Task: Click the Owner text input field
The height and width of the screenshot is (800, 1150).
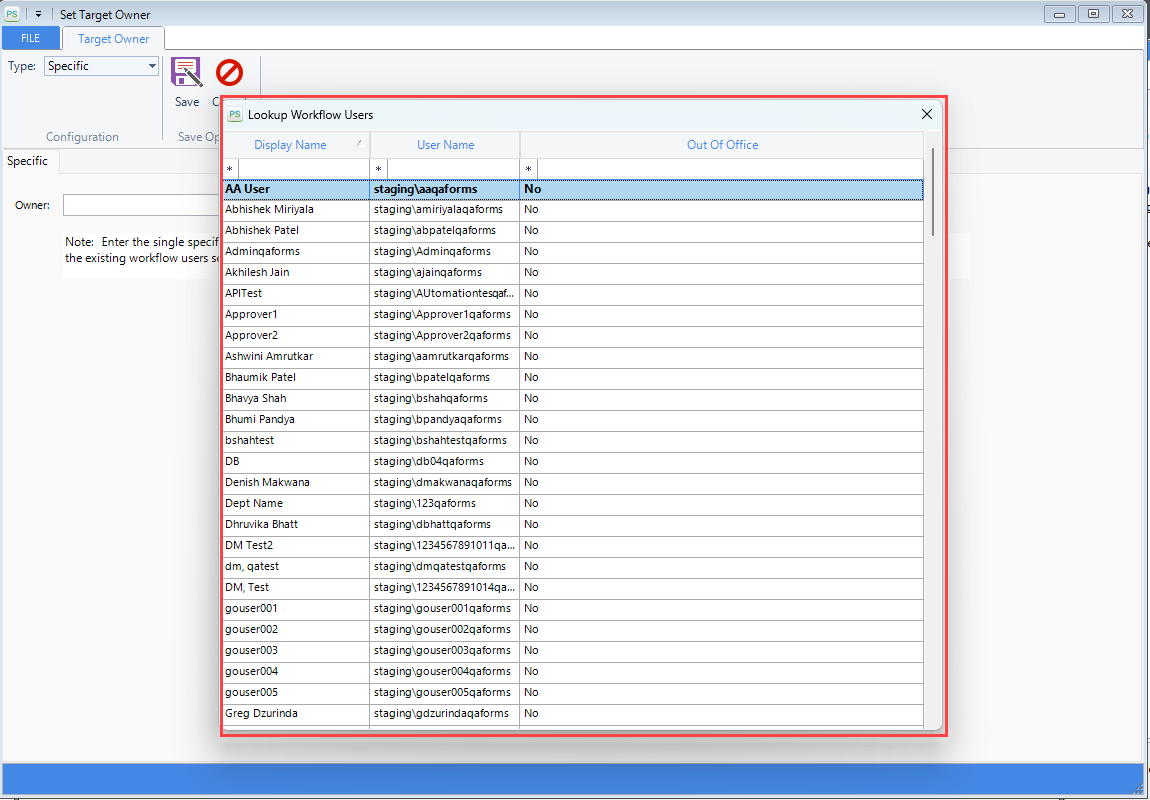Action: tap(140, 205)
